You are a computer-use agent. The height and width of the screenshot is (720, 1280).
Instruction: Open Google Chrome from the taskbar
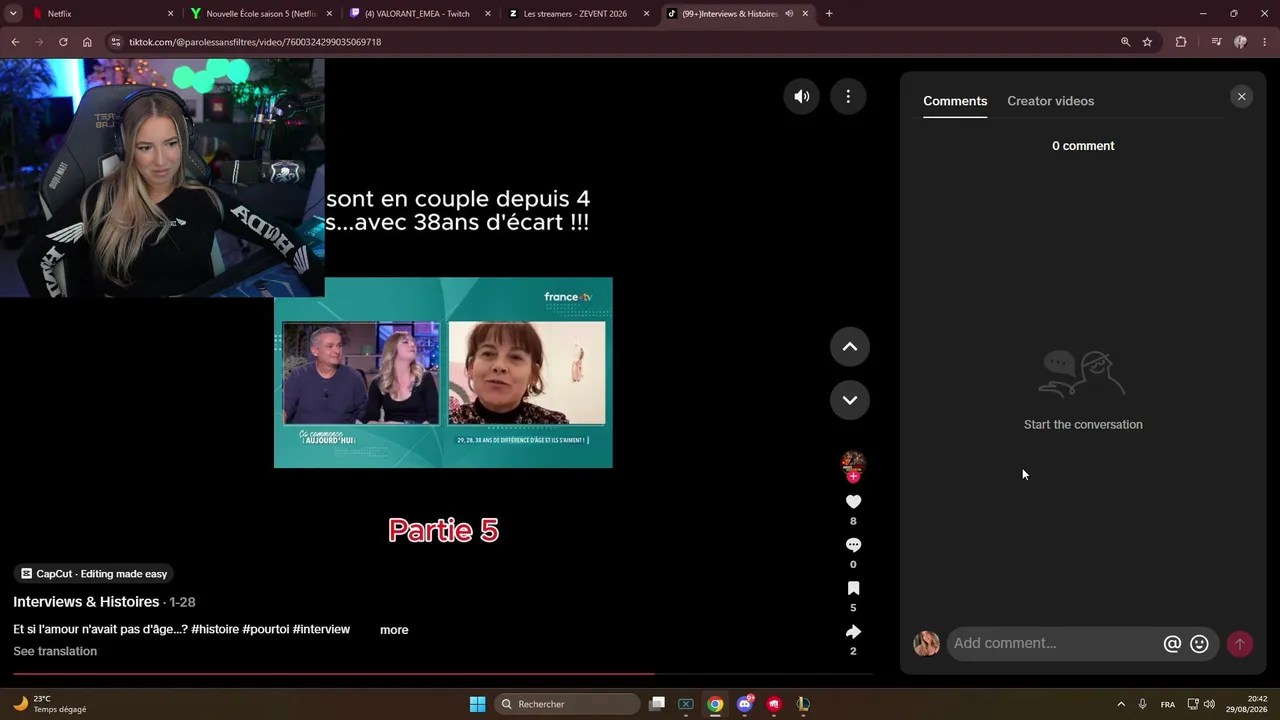pos(715,704)
